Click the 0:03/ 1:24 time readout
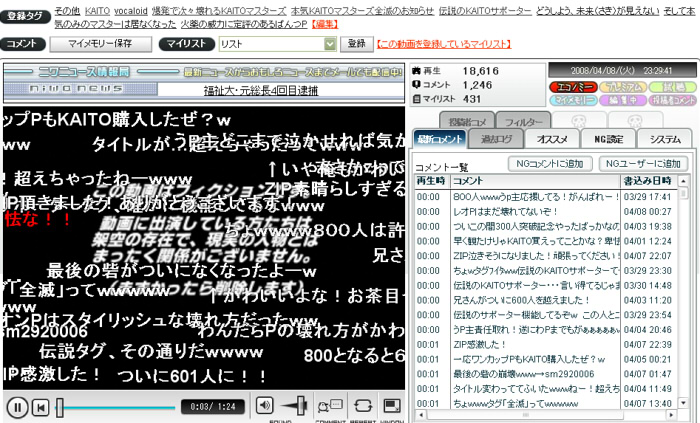 [213, 406]
